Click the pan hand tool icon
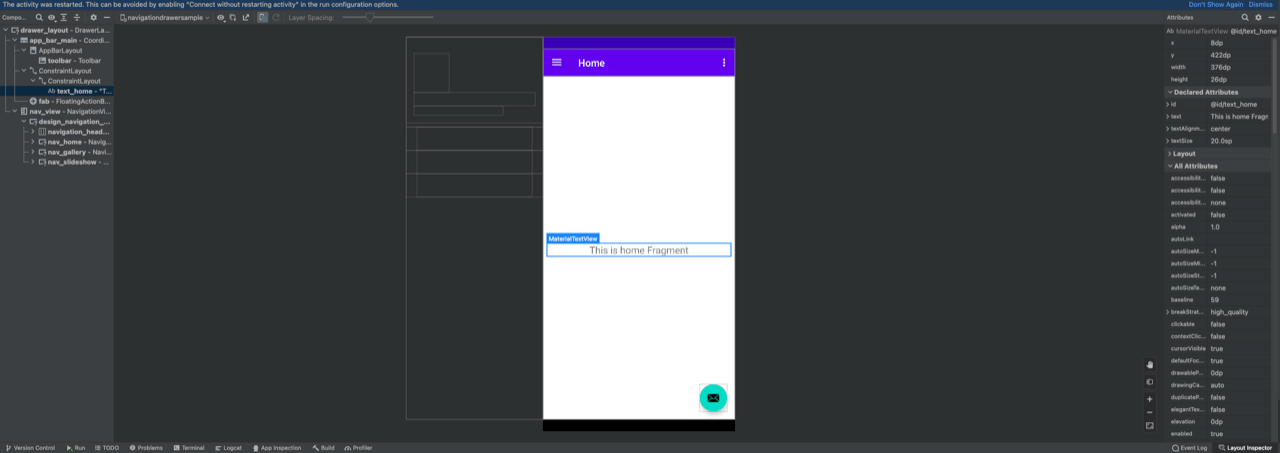The height and width of the screenshot is (453, 1280). coord(1149,365)
